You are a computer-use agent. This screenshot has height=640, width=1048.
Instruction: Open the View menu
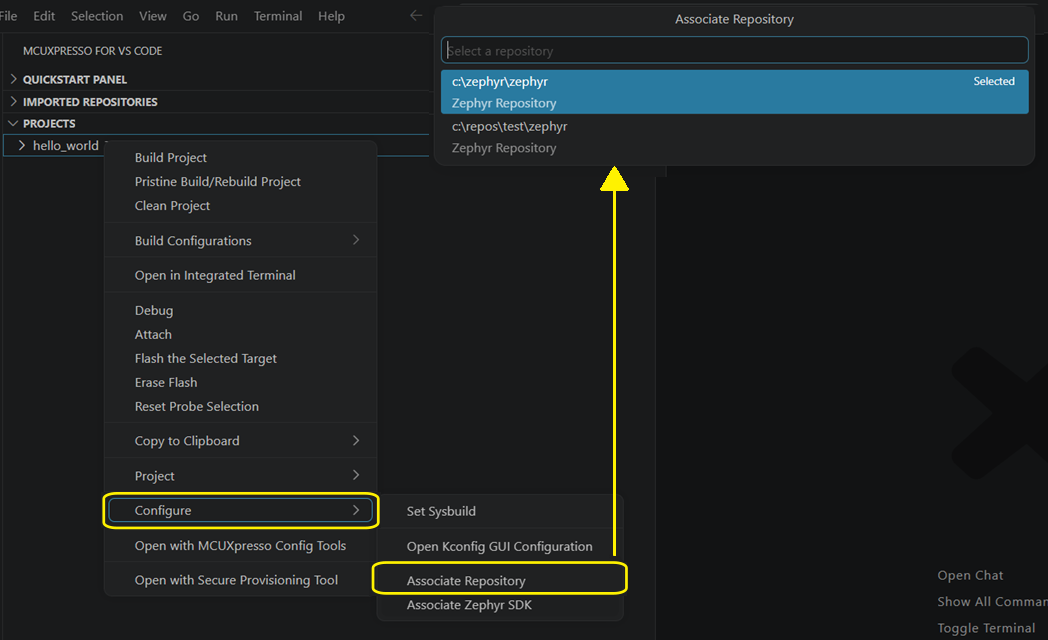pyautogui.click(x=152, y=16)
